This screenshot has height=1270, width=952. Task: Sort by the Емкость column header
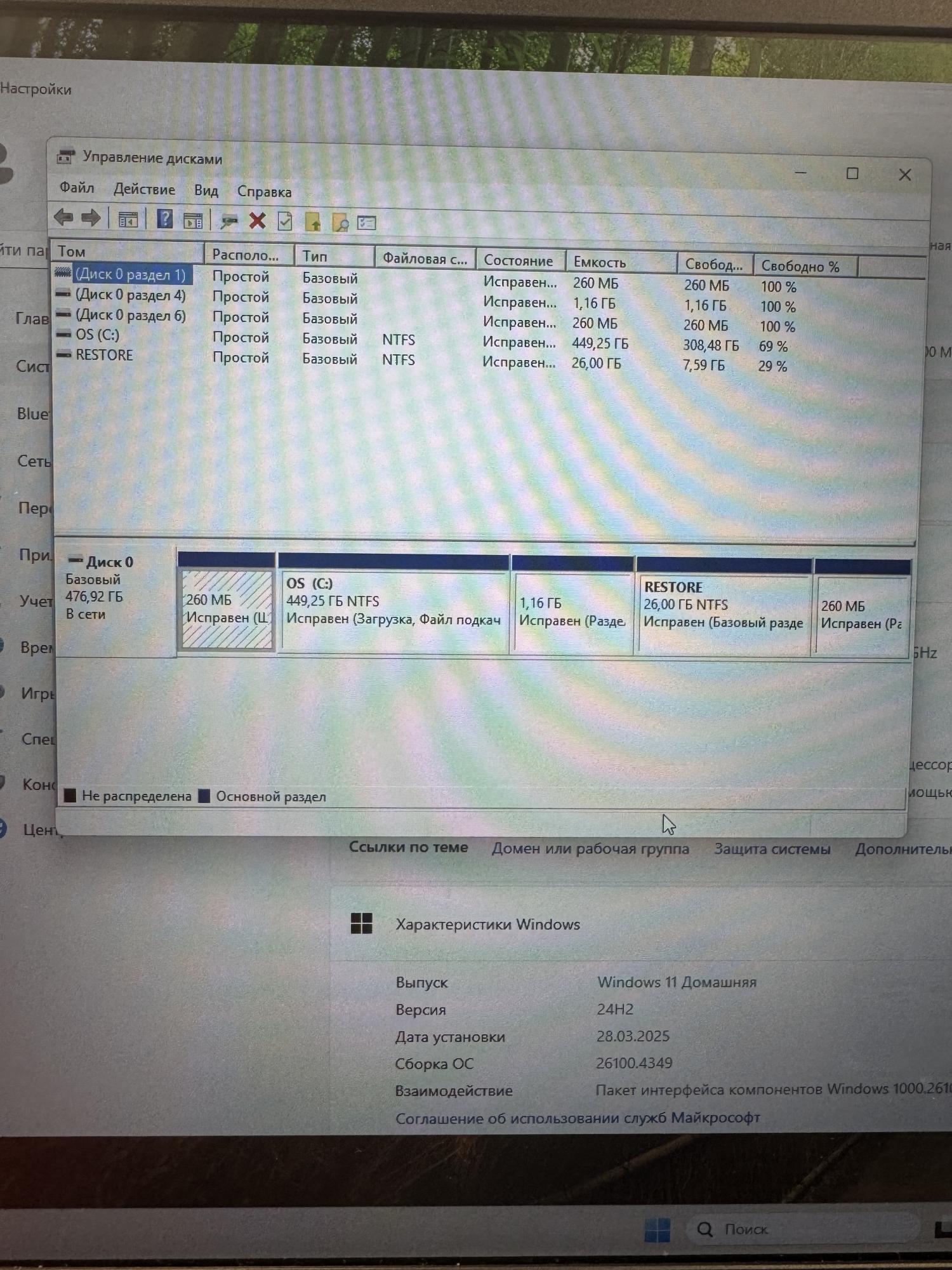[x=621, y=262]
